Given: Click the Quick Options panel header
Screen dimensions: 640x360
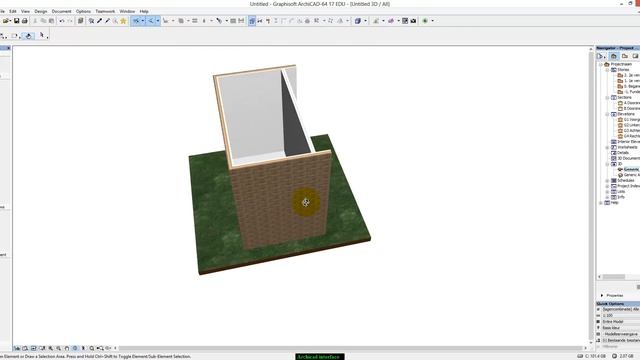Looking at the screenshot, I should (x=618, y=304).
